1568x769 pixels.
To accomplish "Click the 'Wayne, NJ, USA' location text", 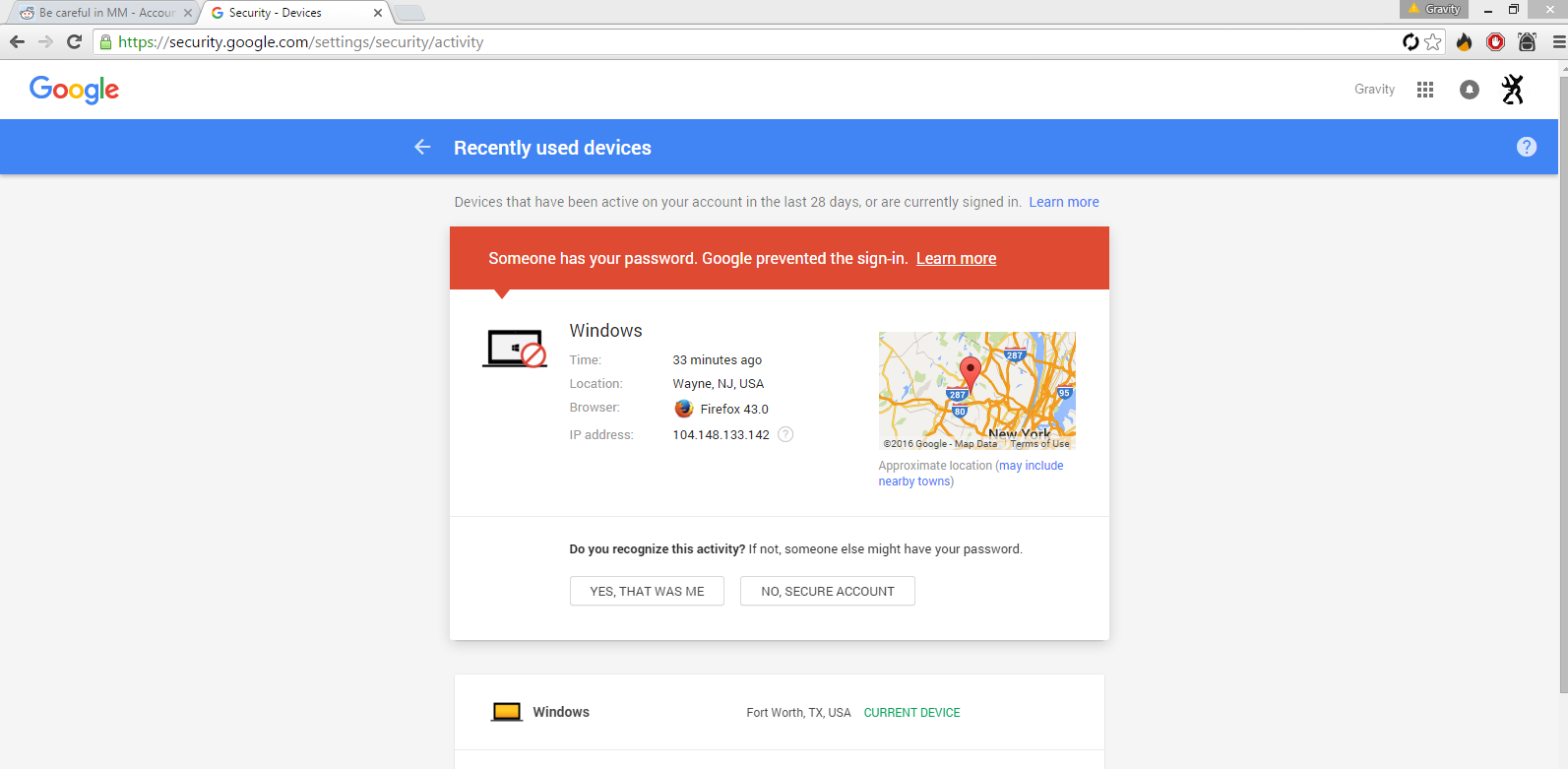I will pyautogui.click(x=719, y=384).
